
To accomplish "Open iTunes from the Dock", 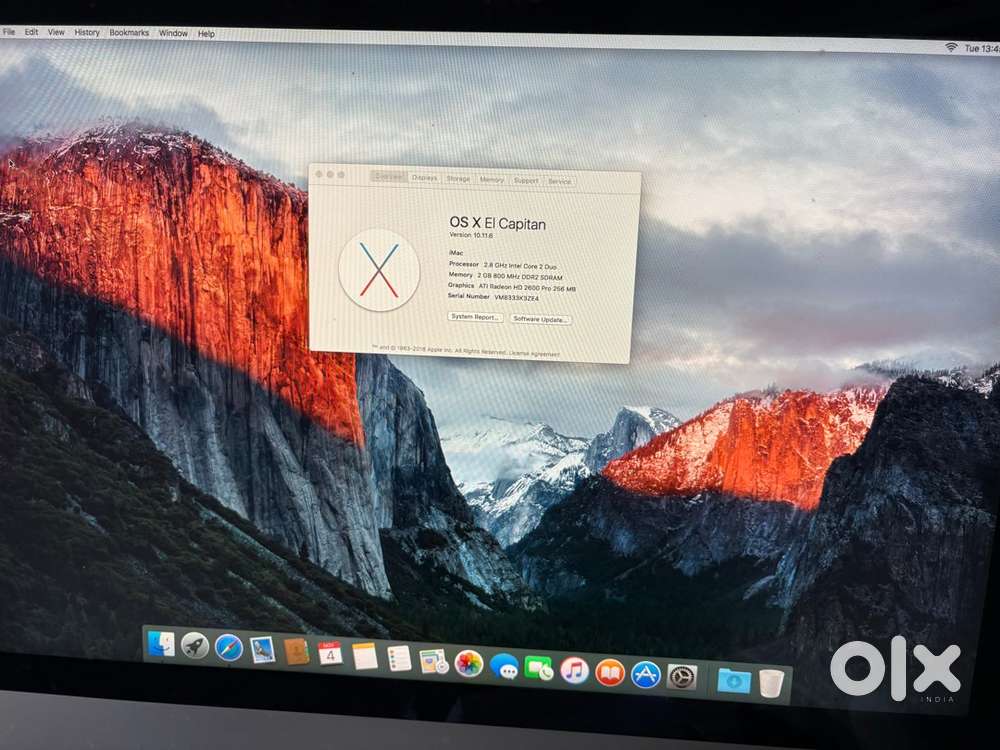I will pos(572,672).
